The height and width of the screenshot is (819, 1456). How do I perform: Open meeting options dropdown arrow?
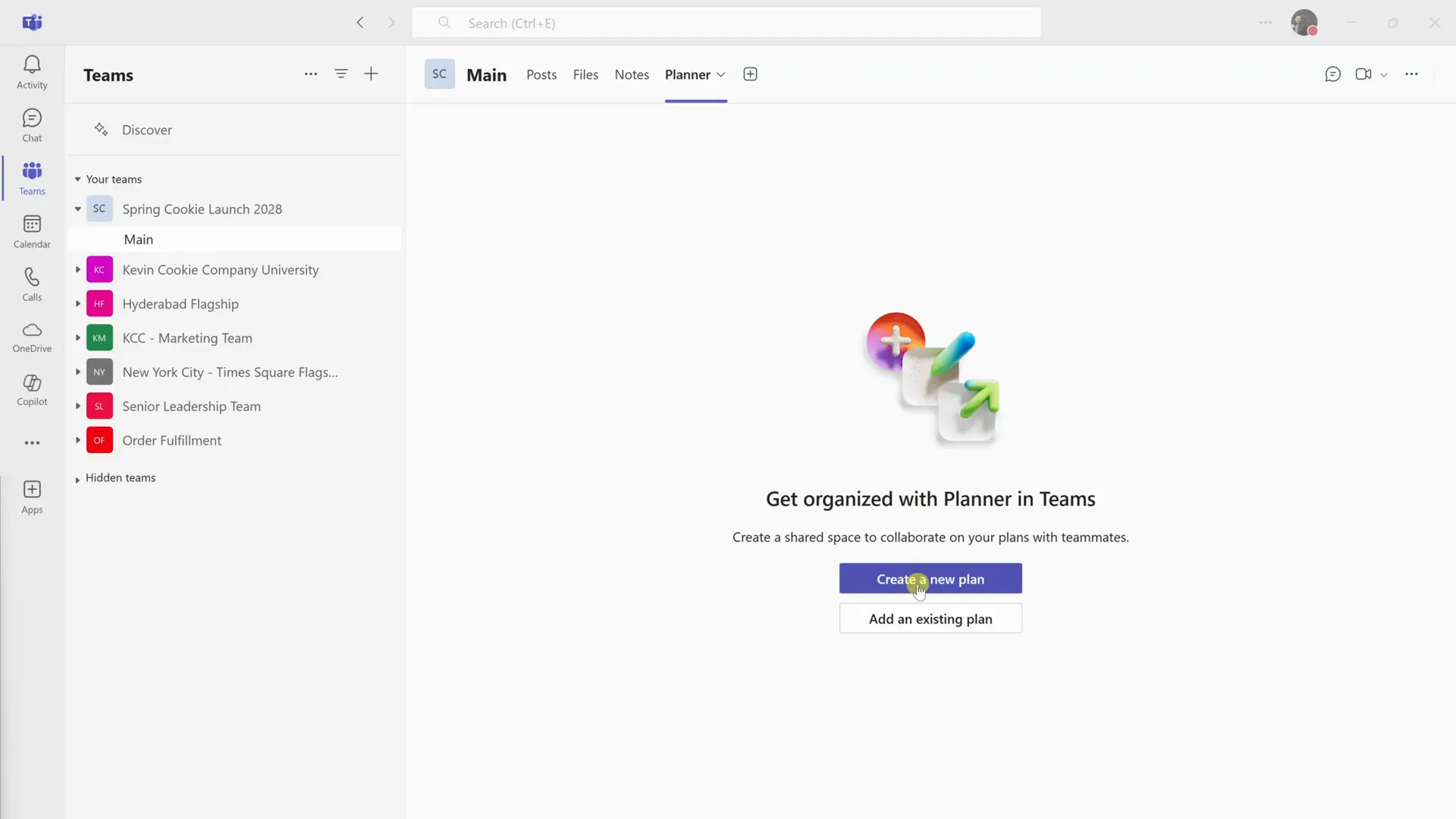coord(1384,74)
